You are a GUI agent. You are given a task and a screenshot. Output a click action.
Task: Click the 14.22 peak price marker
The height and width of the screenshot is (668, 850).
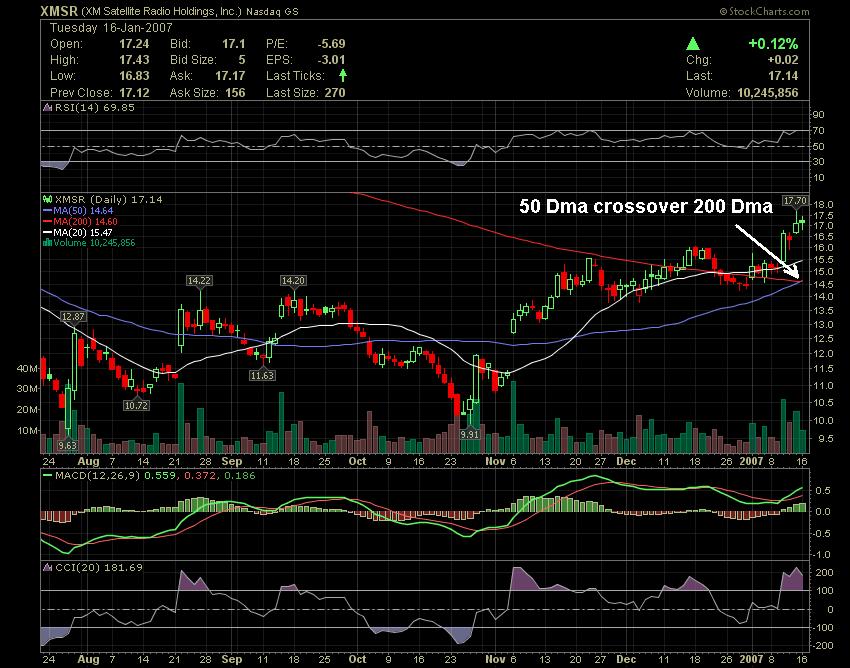[199, 280]
